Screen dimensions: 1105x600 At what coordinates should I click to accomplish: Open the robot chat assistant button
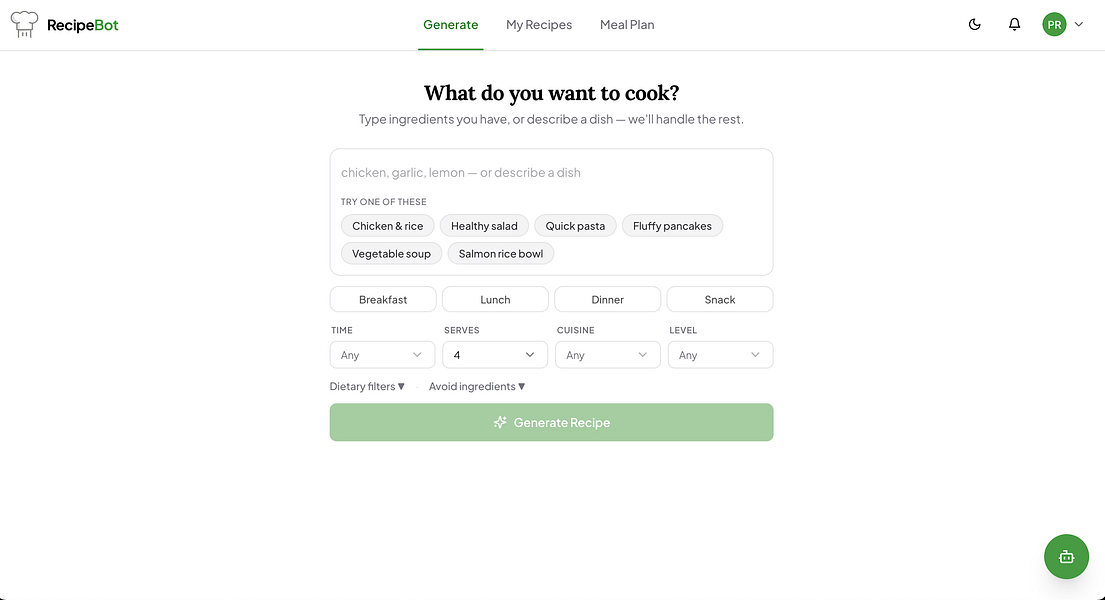point(1066,557)
